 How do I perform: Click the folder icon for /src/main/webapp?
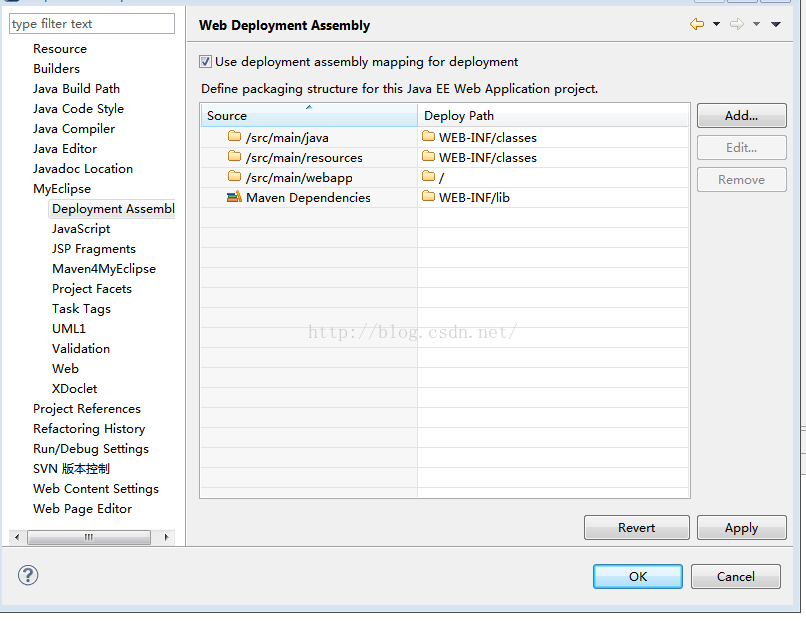tap(234, 176)
